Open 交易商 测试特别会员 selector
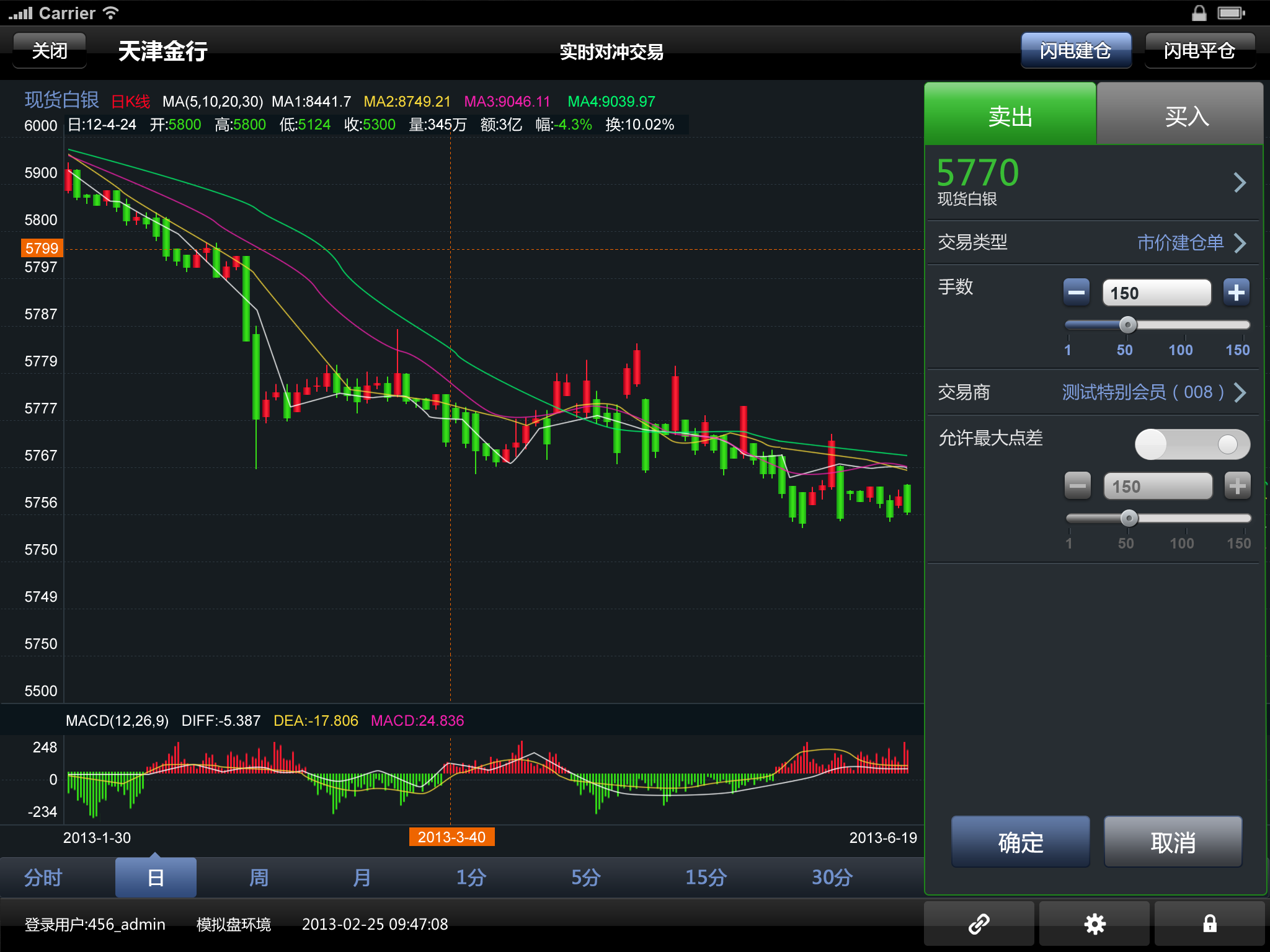This screenshot has height=952, width=1270. pos(1093,392)
